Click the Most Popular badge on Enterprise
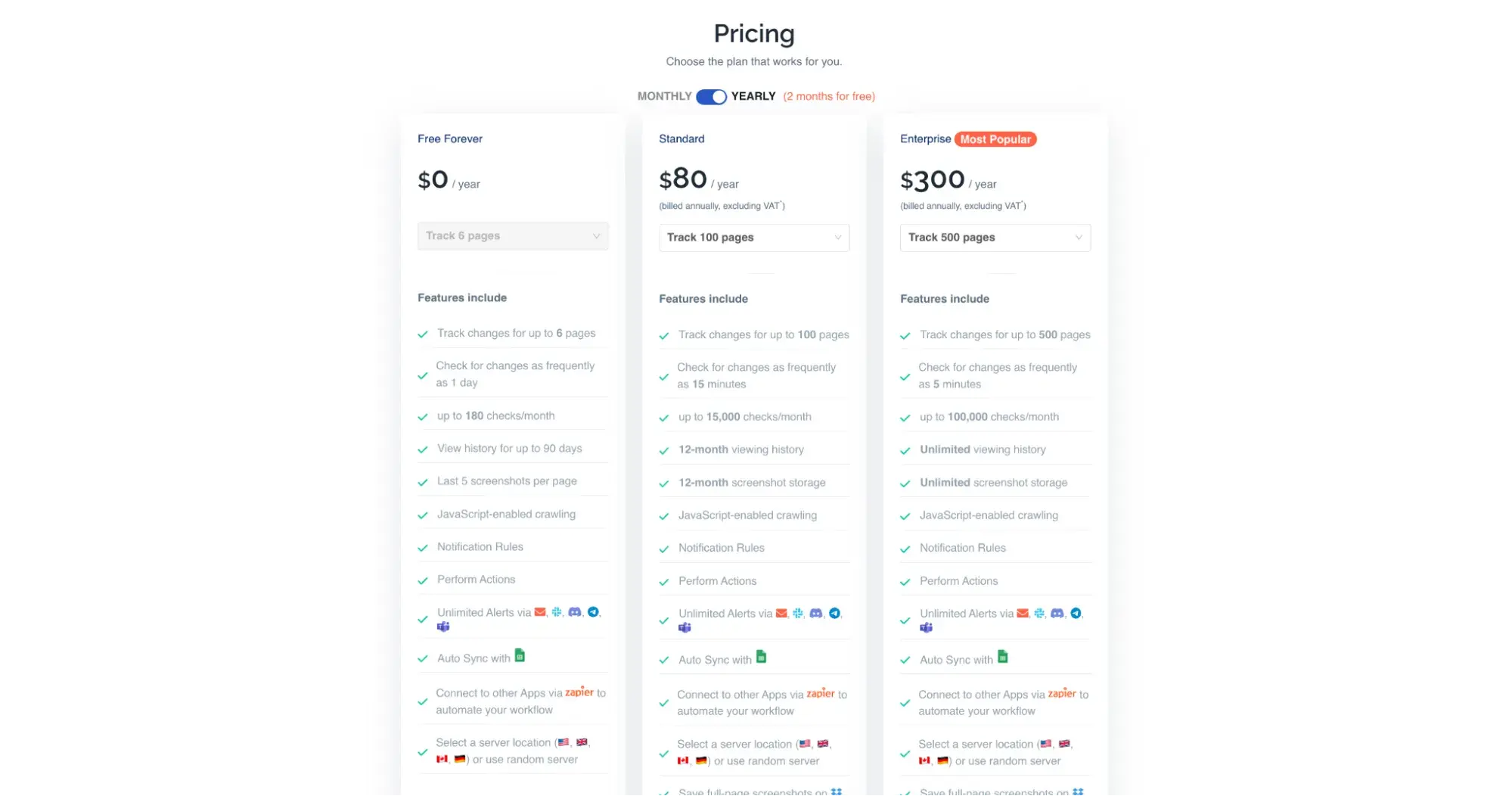The width and height of the screenshot is (1512, 796). point(997,138)
